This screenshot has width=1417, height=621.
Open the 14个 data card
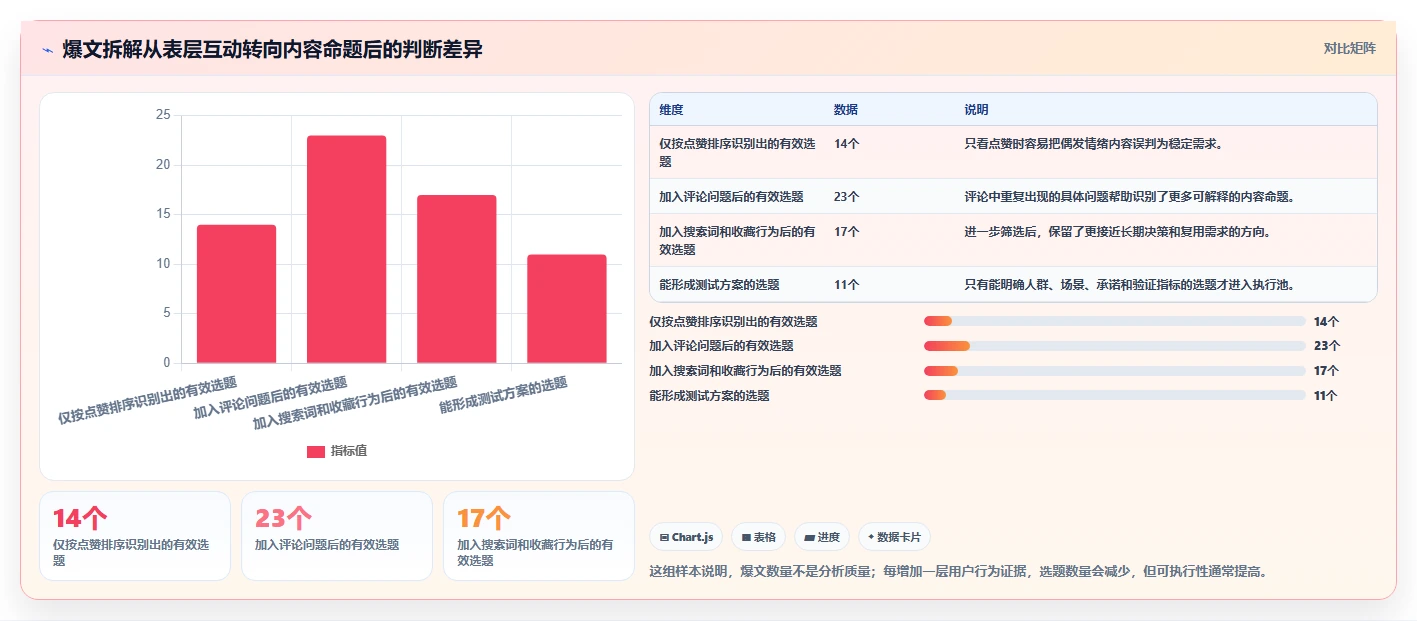coord(135,536)
